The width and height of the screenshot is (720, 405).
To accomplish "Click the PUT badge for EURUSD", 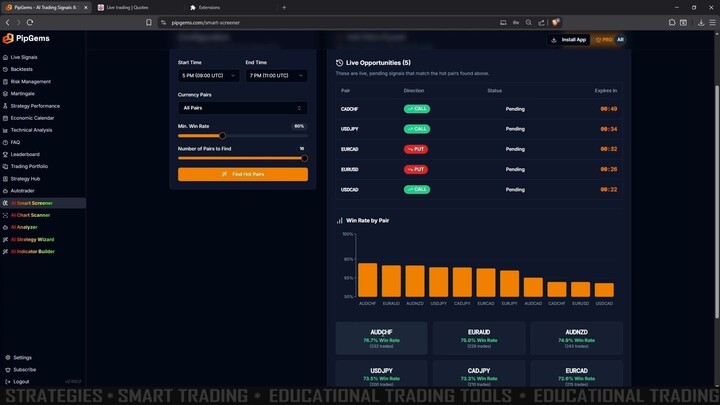I will click(x=416, y=169).
